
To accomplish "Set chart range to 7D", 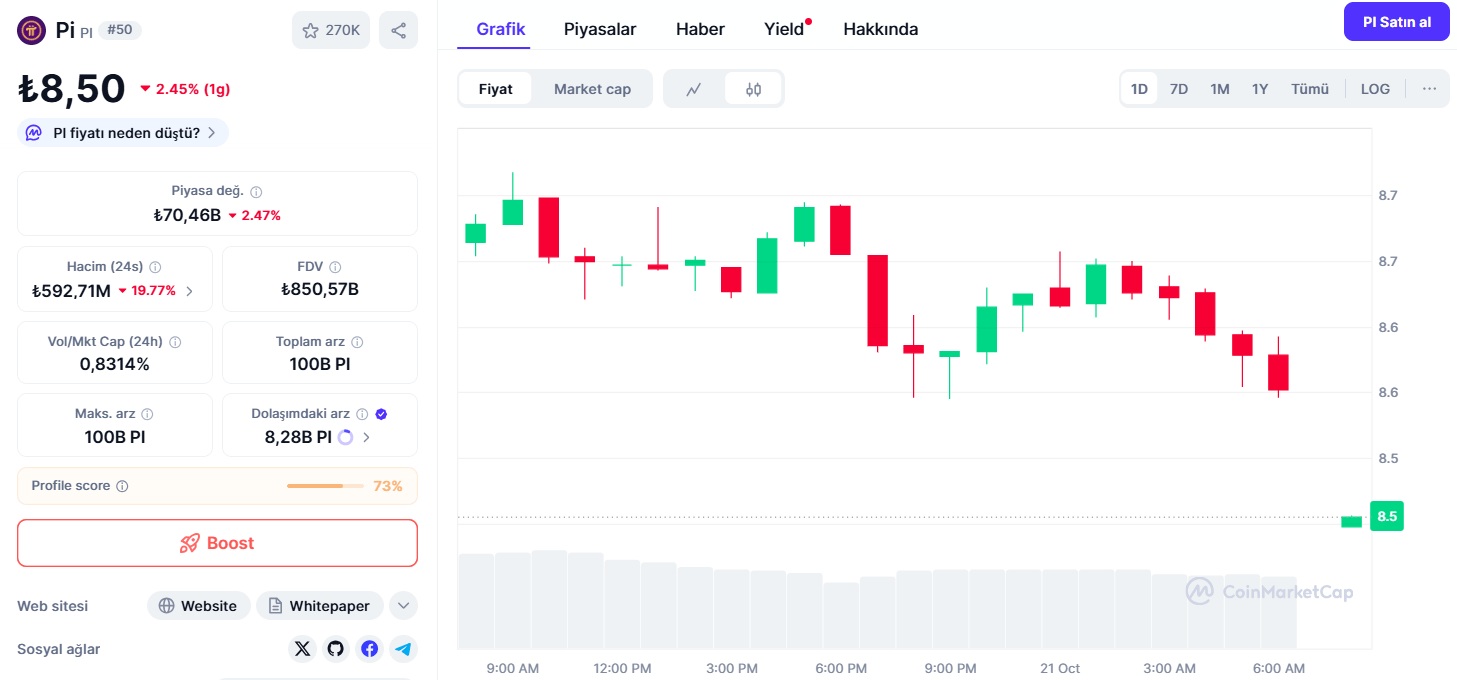I will (1179, 89).
